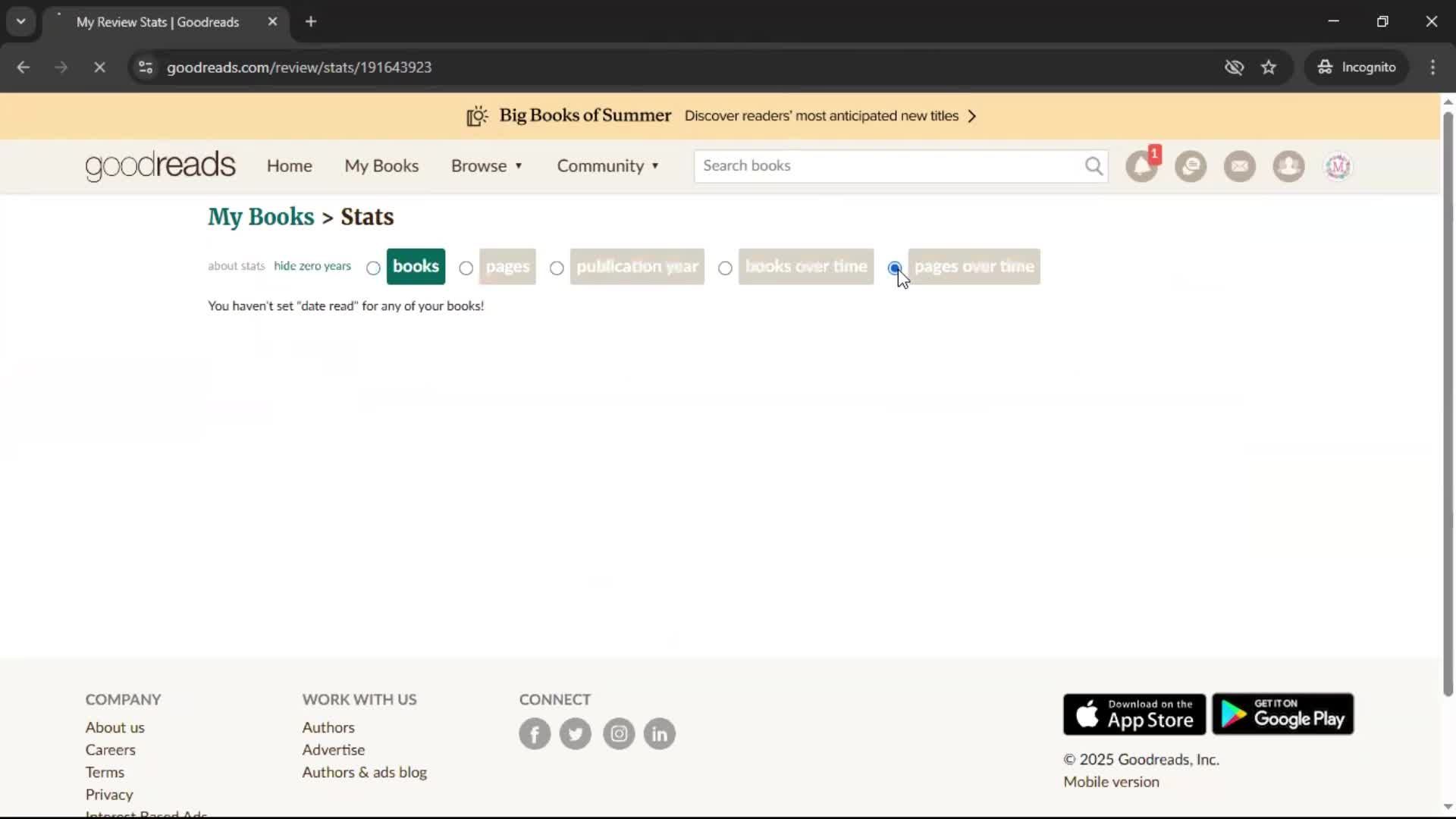The height and width of the screenshot is (819, 1456).
Task: Open the friends icon
Action: pos(1288,166)
